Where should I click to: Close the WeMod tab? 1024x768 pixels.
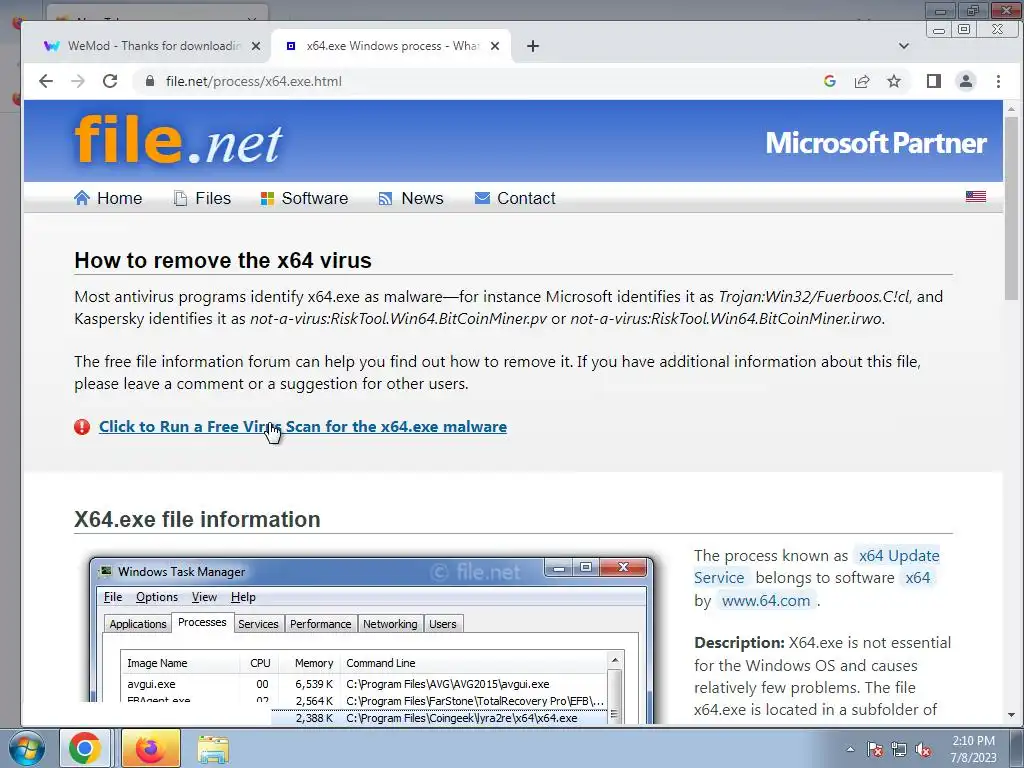pyautogui.click(x=256, y=46)
